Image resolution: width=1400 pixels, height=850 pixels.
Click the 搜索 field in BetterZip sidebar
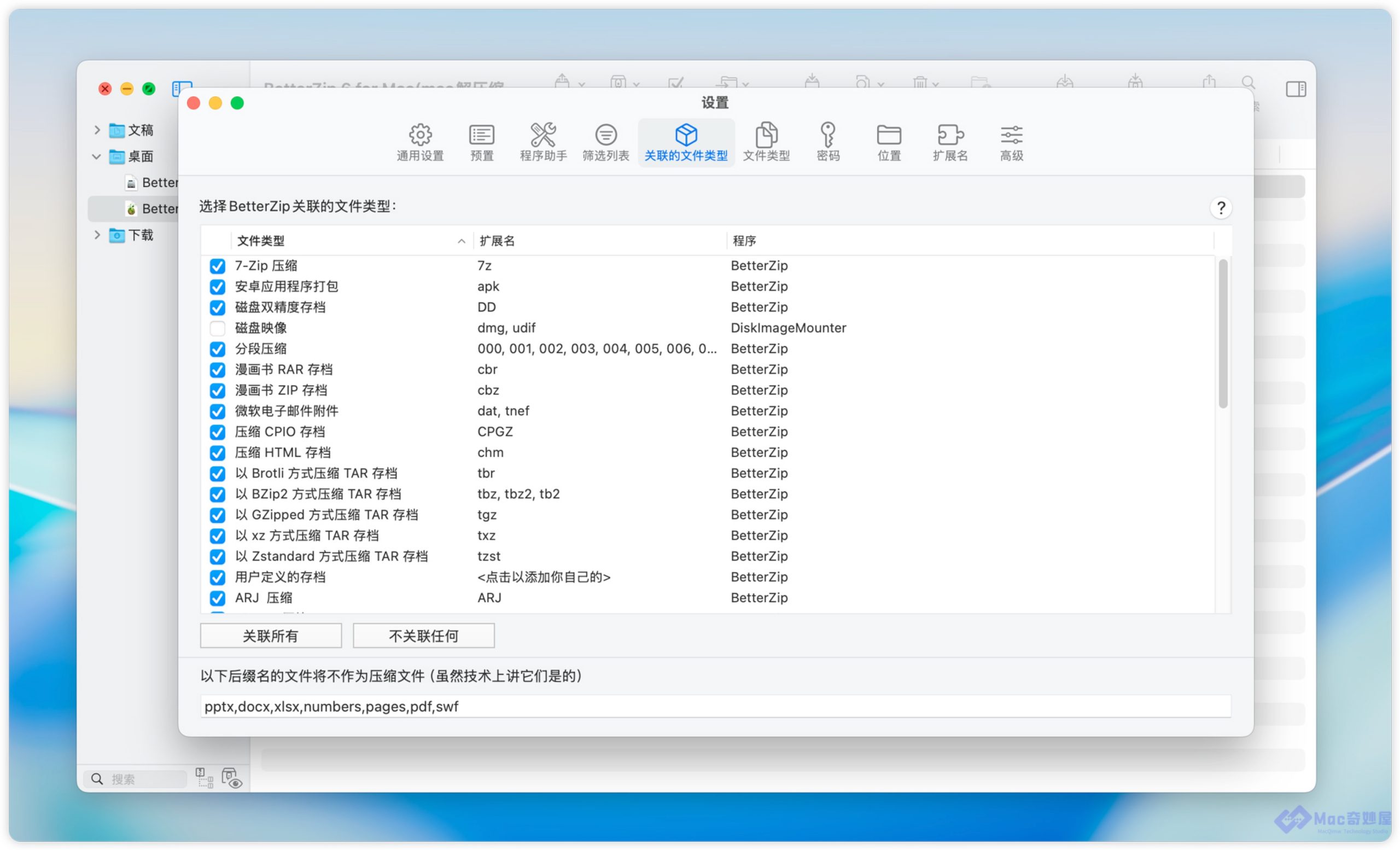point(136,778)
